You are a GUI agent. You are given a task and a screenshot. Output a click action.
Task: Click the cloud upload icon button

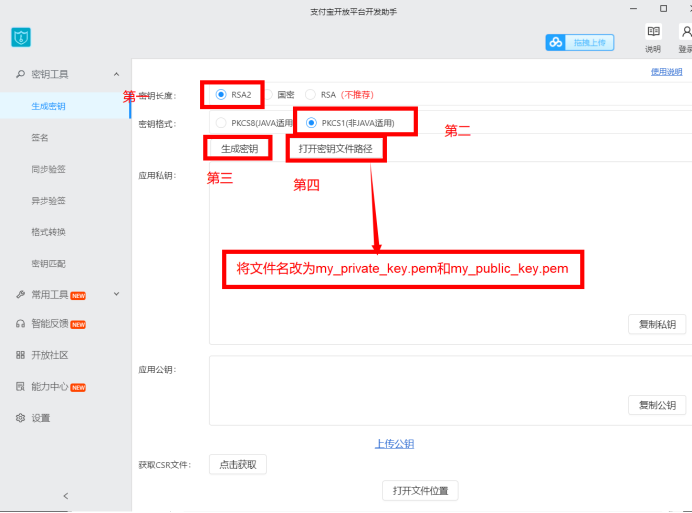click(x=556, y=42)
